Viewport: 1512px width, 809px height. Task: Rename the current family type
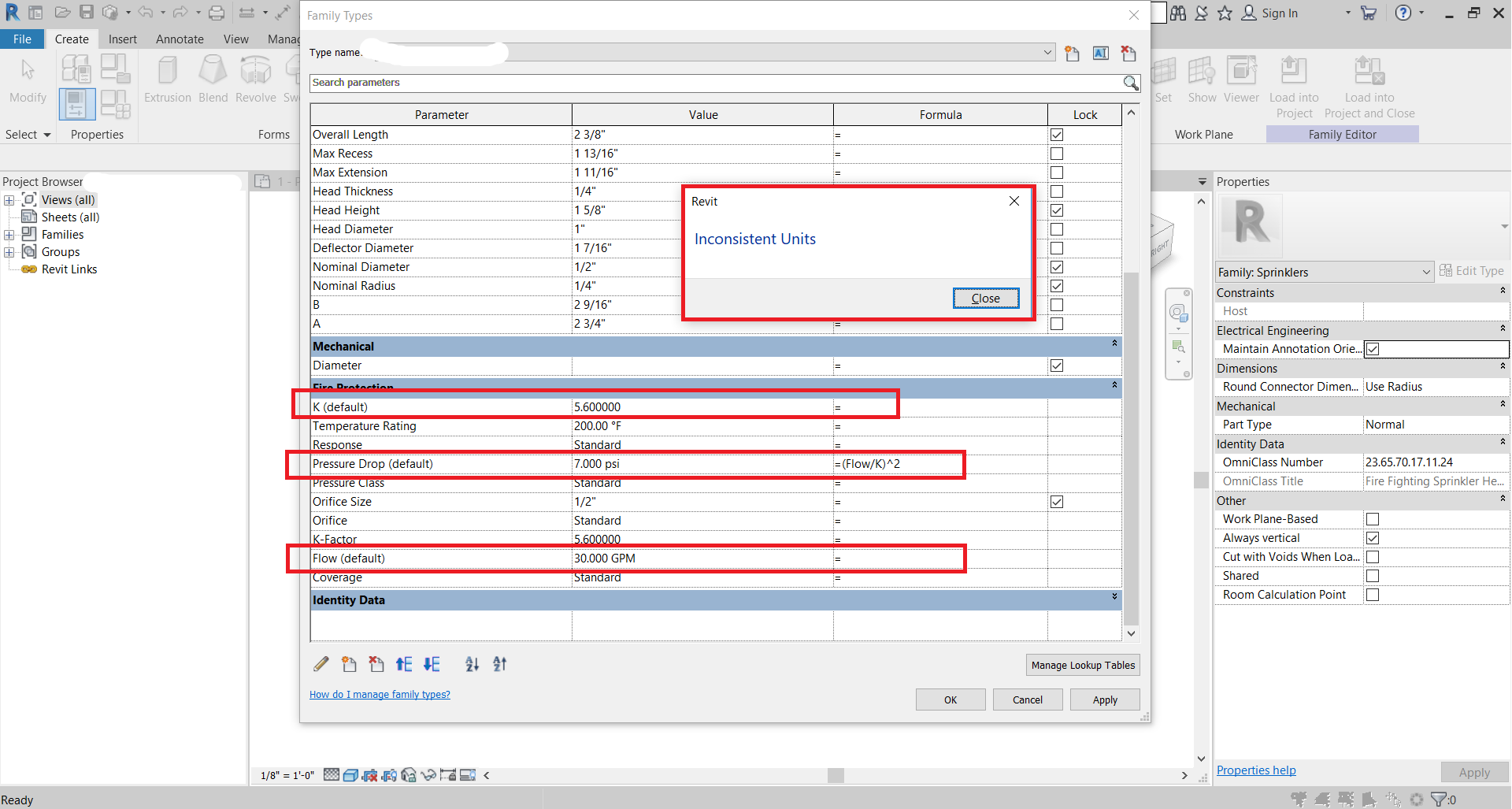tap(1100, 53)
